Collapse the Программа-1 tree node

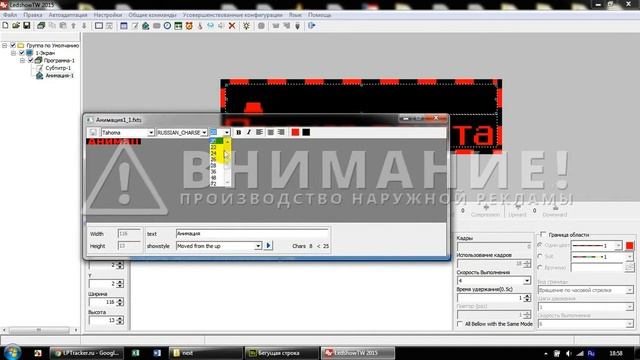tap(22, 60)
